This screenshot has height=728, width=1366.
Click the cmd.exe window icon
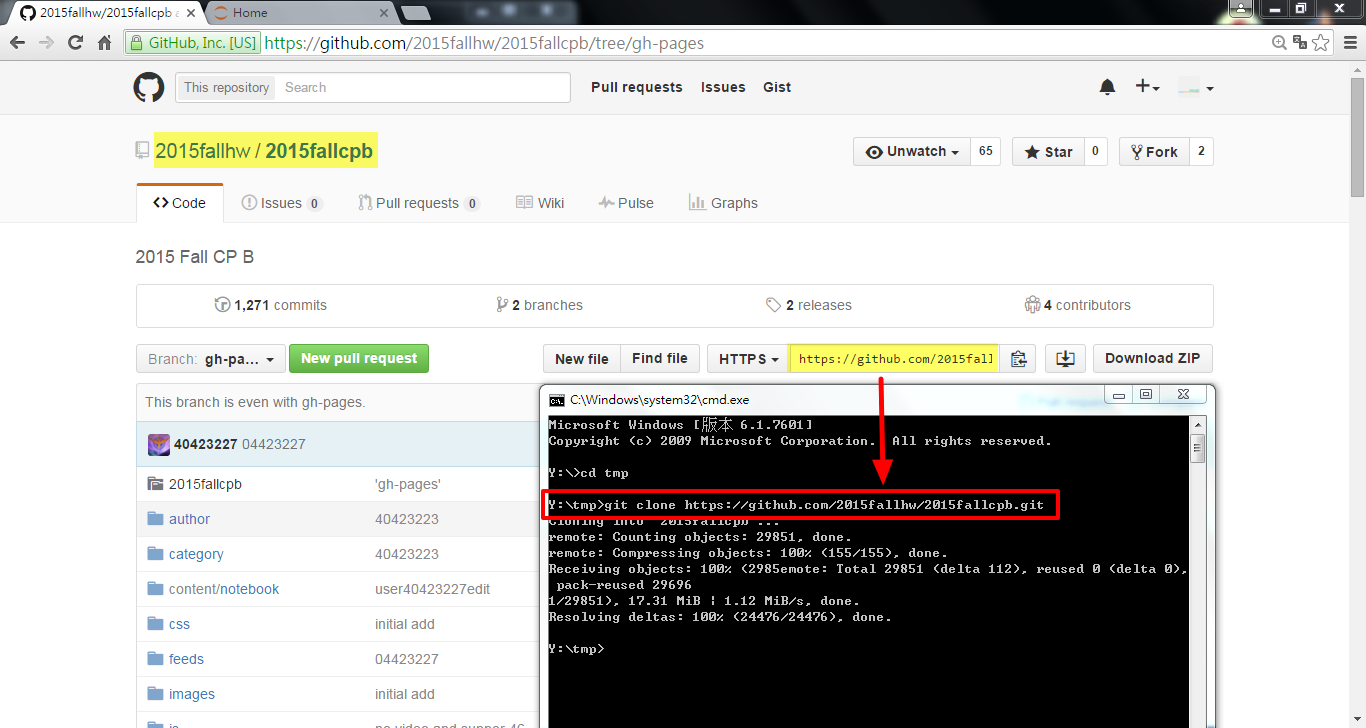[x=557, y=399]
